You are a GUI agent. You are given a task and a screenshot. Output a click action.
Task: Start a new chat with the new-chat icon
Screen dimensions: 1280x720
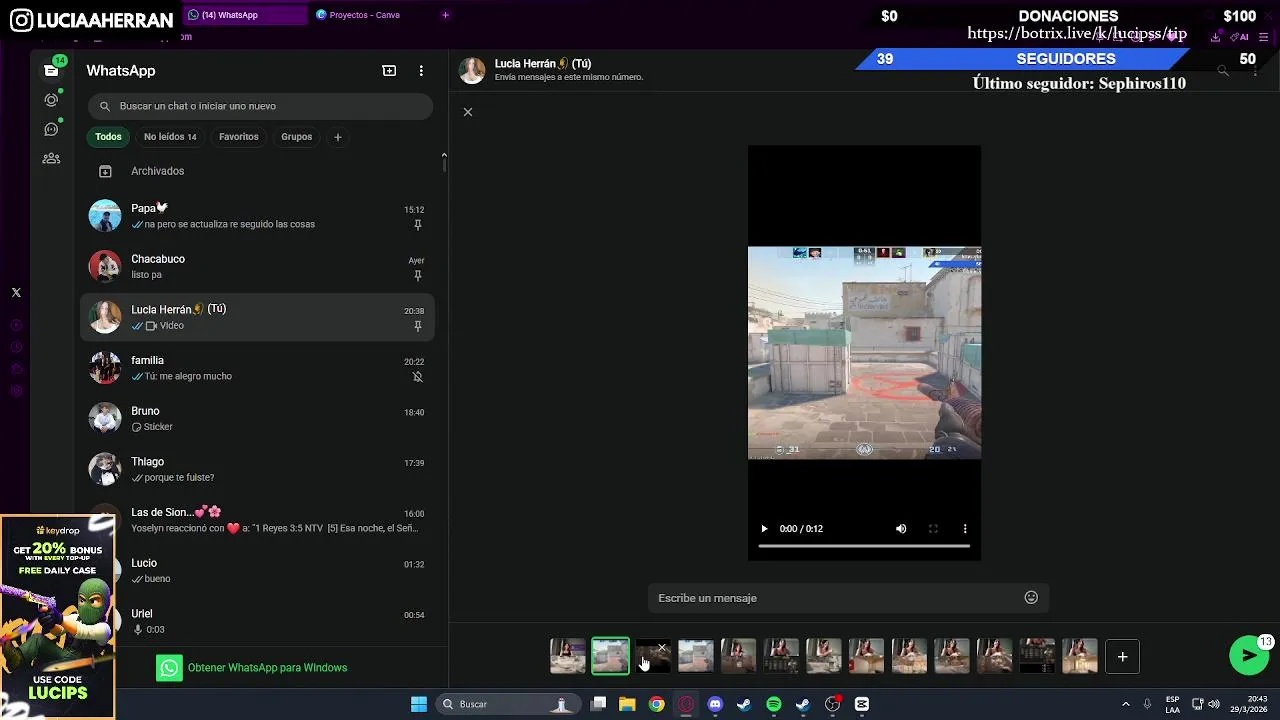[389, 70]
